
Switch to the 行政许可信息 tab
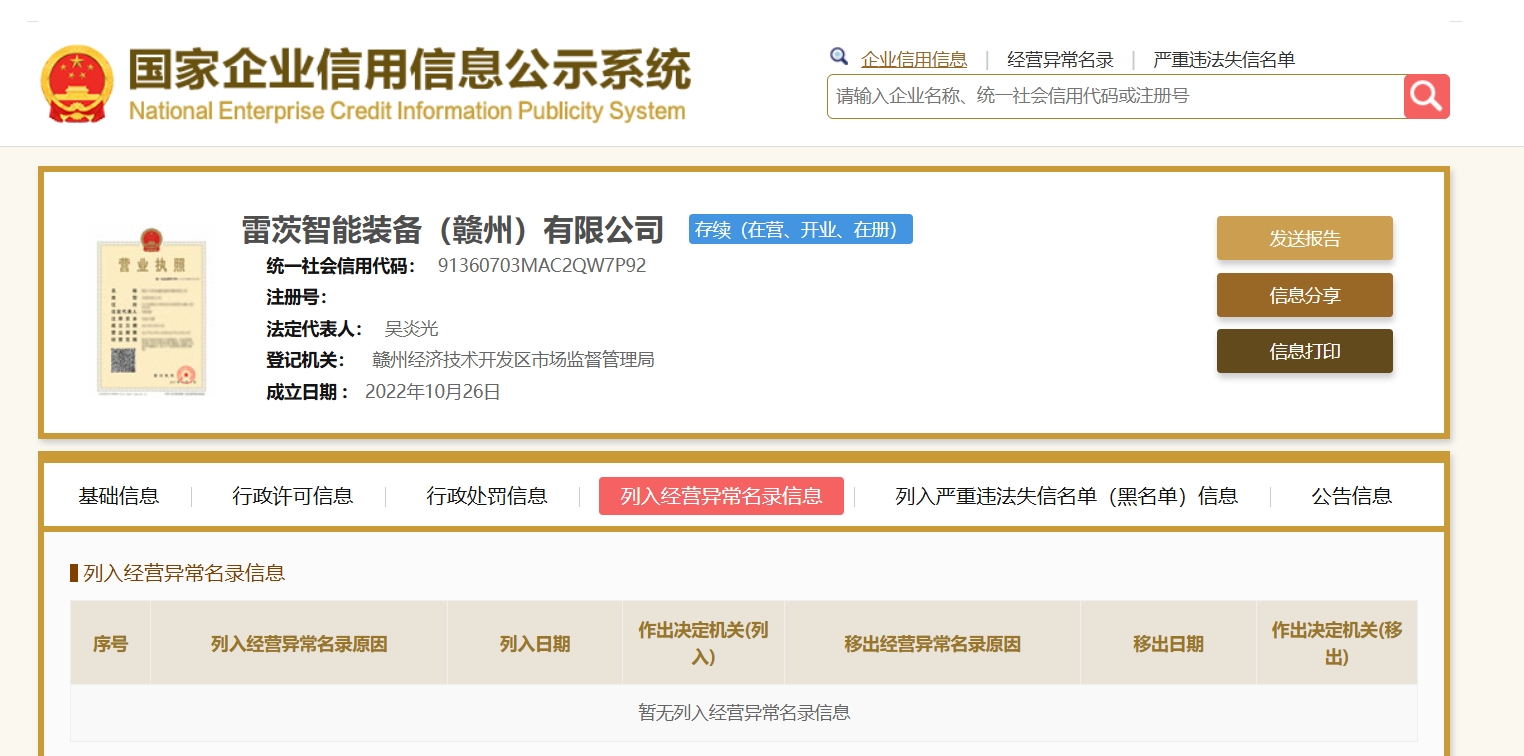293,496
